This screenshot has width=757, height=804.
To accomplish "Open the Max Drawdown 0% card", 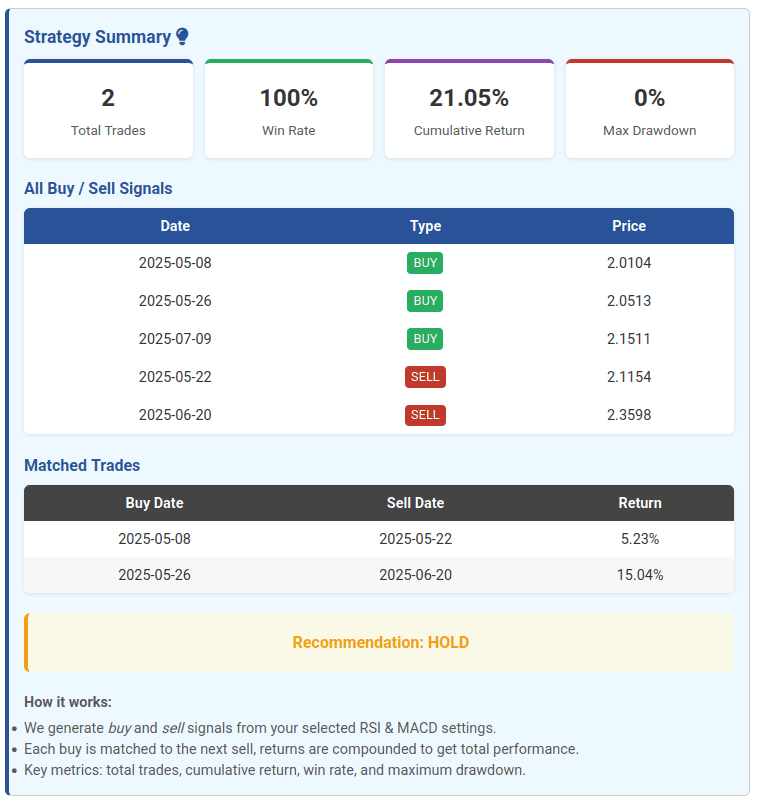I will [x=650, y=110].
